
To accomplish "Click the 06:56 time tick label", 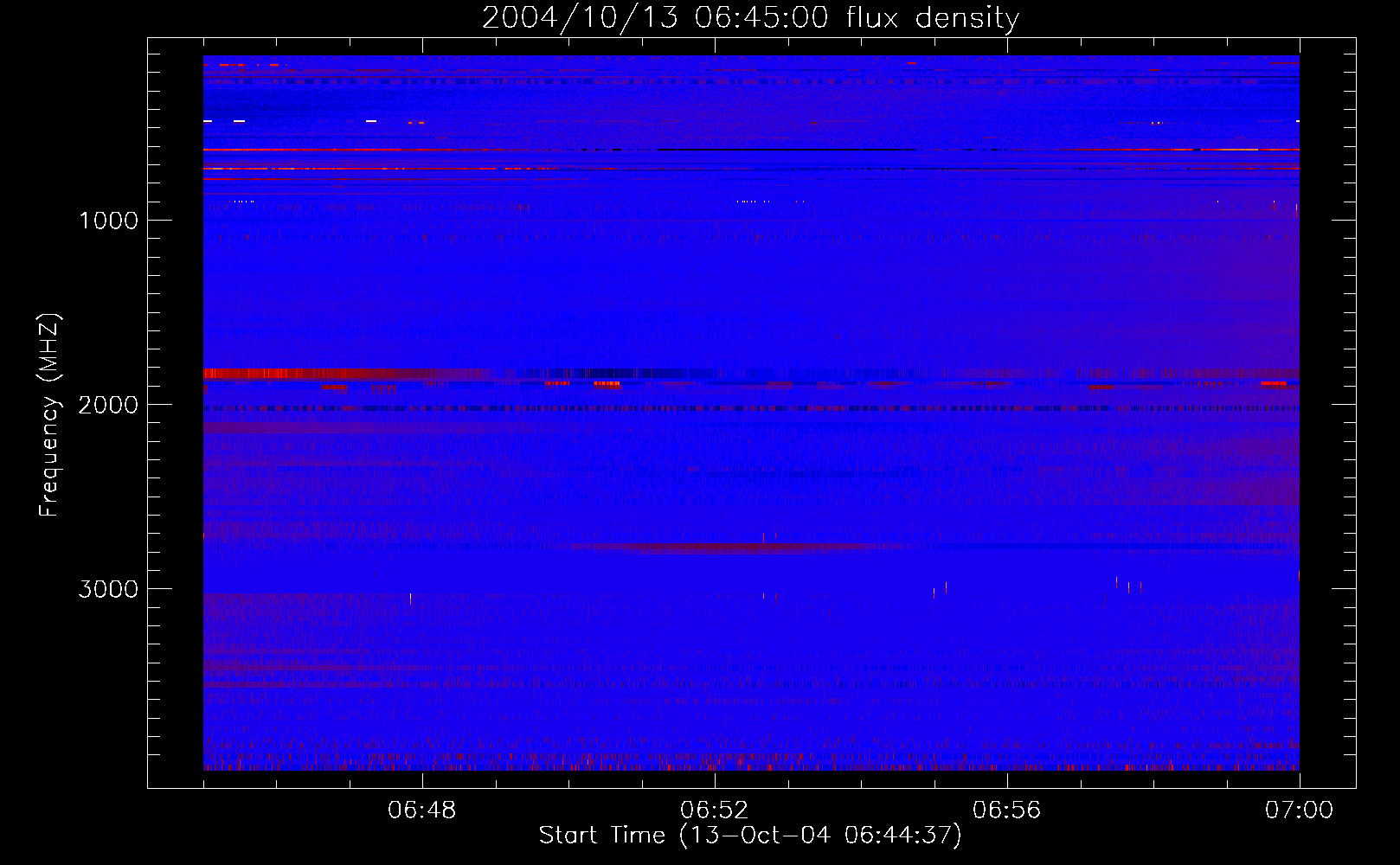I will pyautogui.click(x=1006, y=811).
